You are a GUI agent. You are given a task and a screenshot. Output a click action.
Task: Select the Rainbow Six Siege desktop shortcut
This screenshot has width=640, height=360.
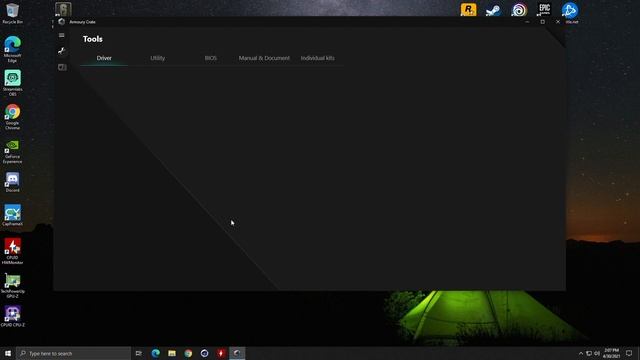pos(63,9)
